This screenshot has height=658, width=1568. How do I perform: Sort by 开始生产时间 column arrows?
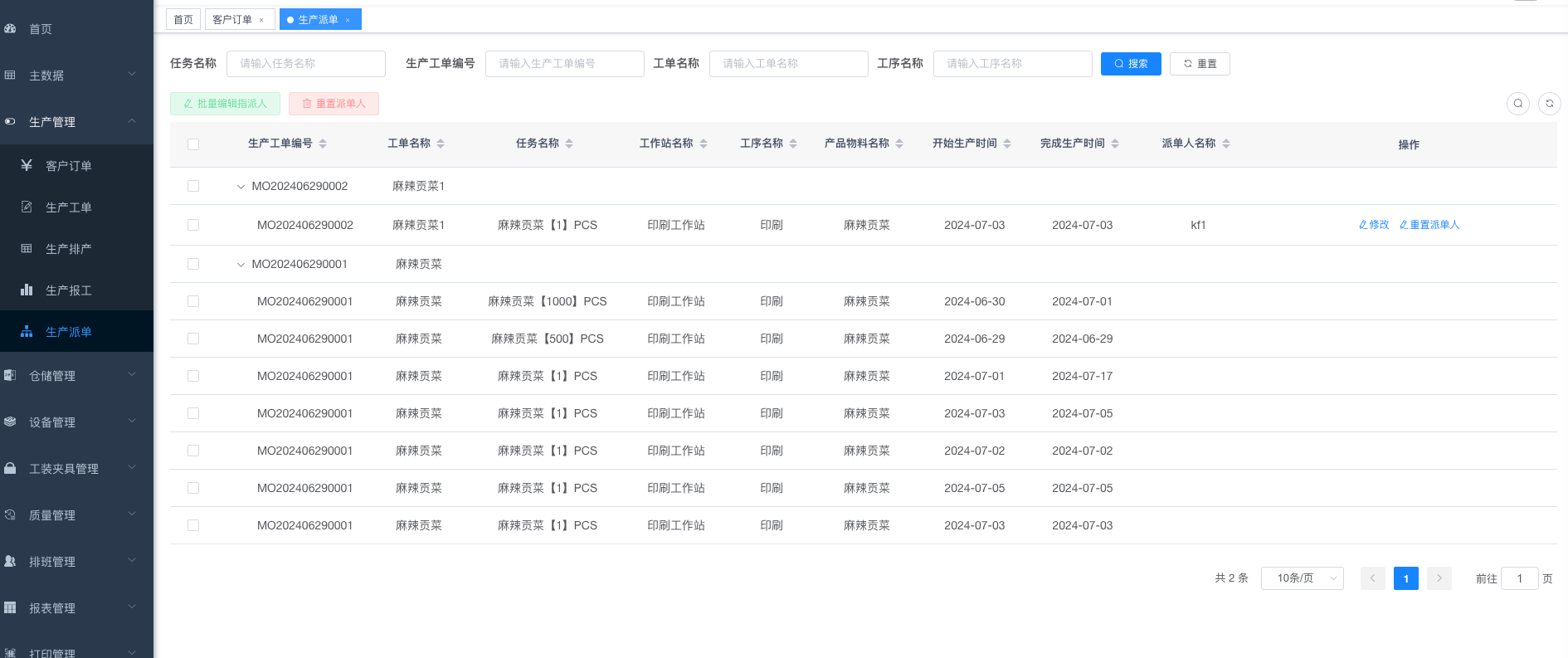tap(1007, 144)
